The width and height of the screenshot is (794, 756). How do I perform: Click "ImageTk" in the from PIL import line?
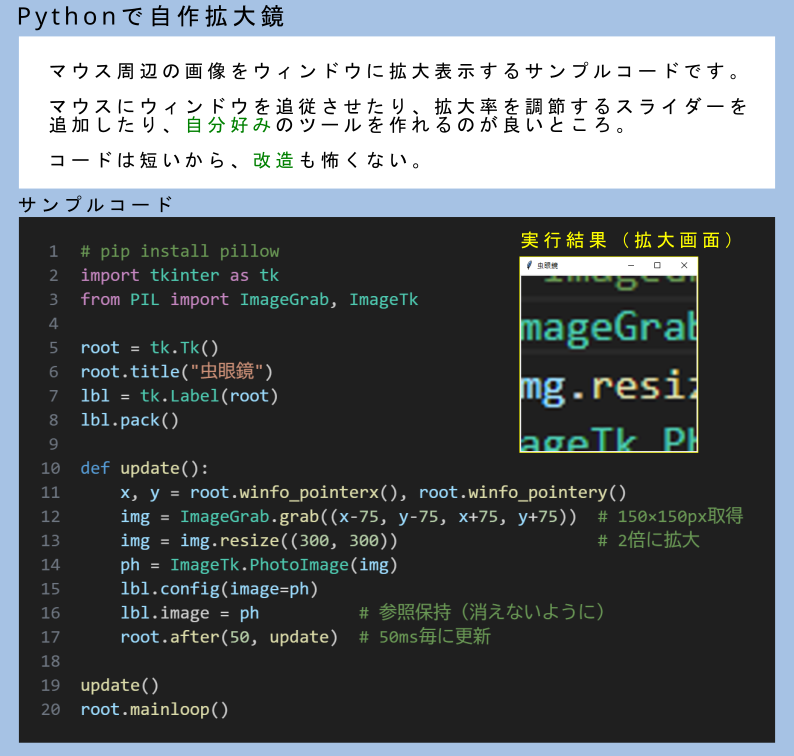[384, 300]
